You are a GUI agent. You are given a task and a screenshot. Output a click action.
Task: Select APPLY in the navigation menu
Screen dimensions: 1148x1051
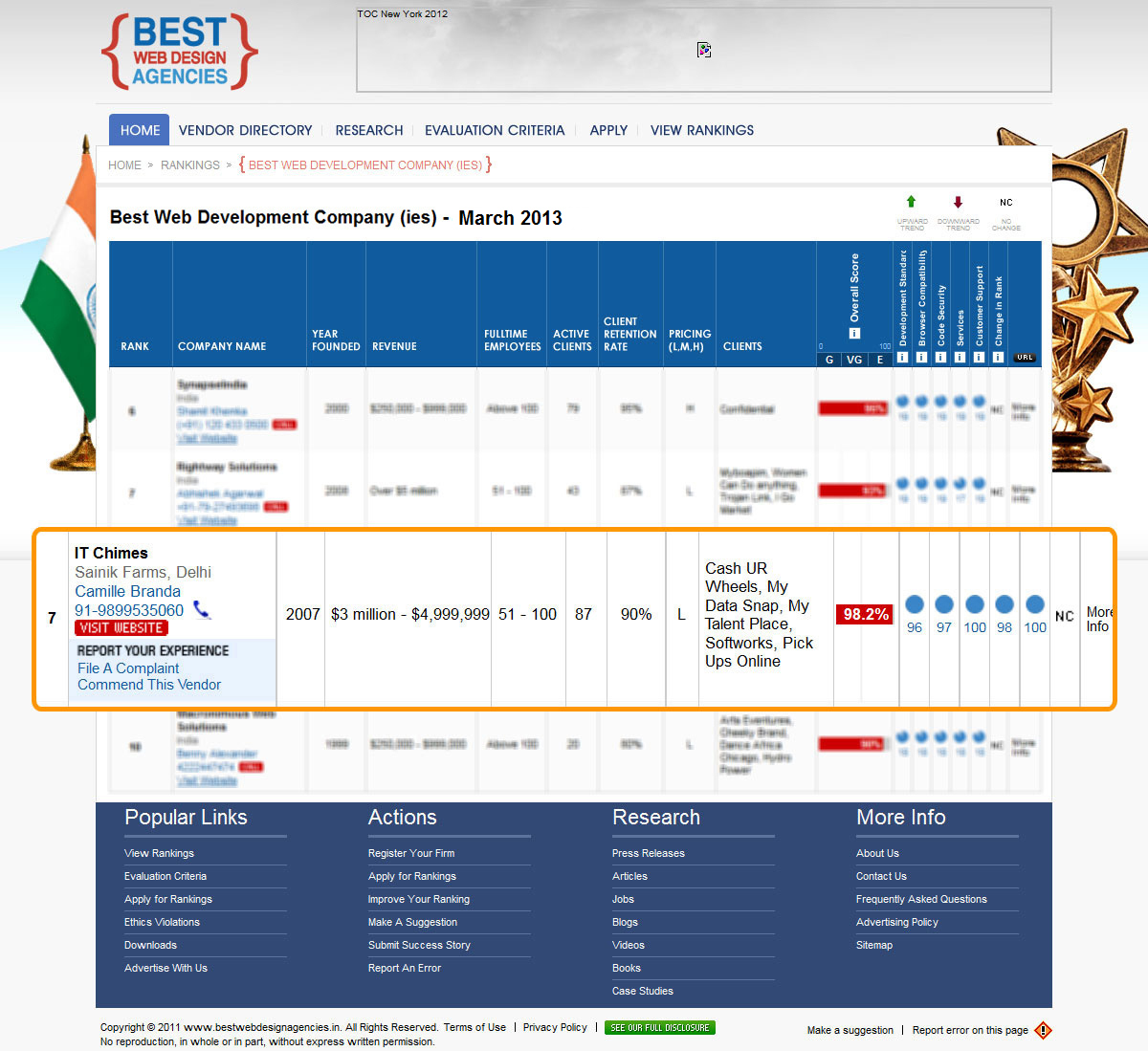click(608, 130)
